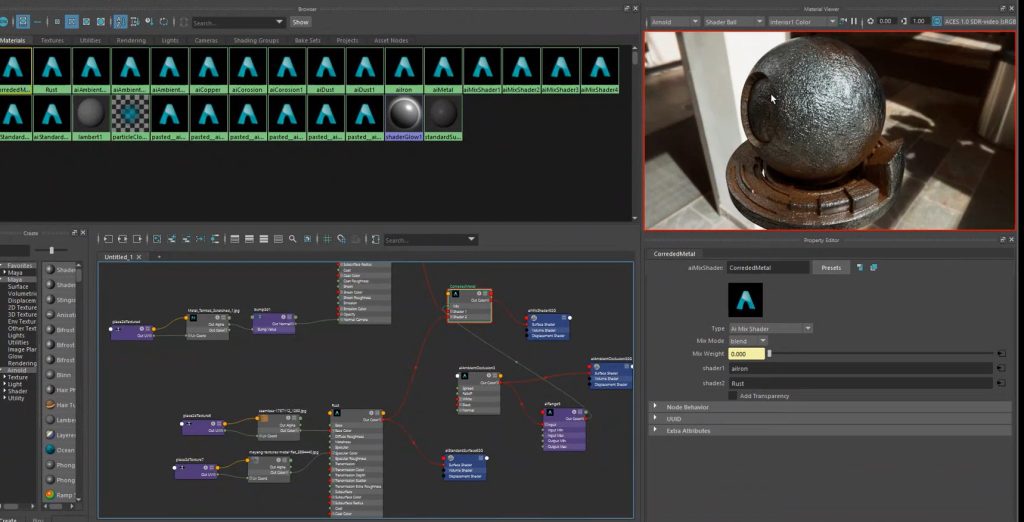Toggle snap to grid in node editor

[341, 239]
